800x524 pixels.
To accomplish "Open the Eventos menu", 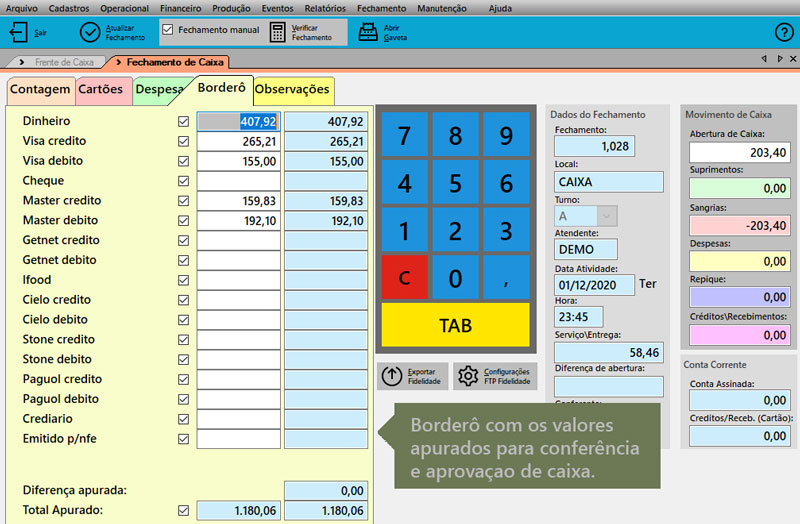I will pyautogui.click(x=278, y=8).
